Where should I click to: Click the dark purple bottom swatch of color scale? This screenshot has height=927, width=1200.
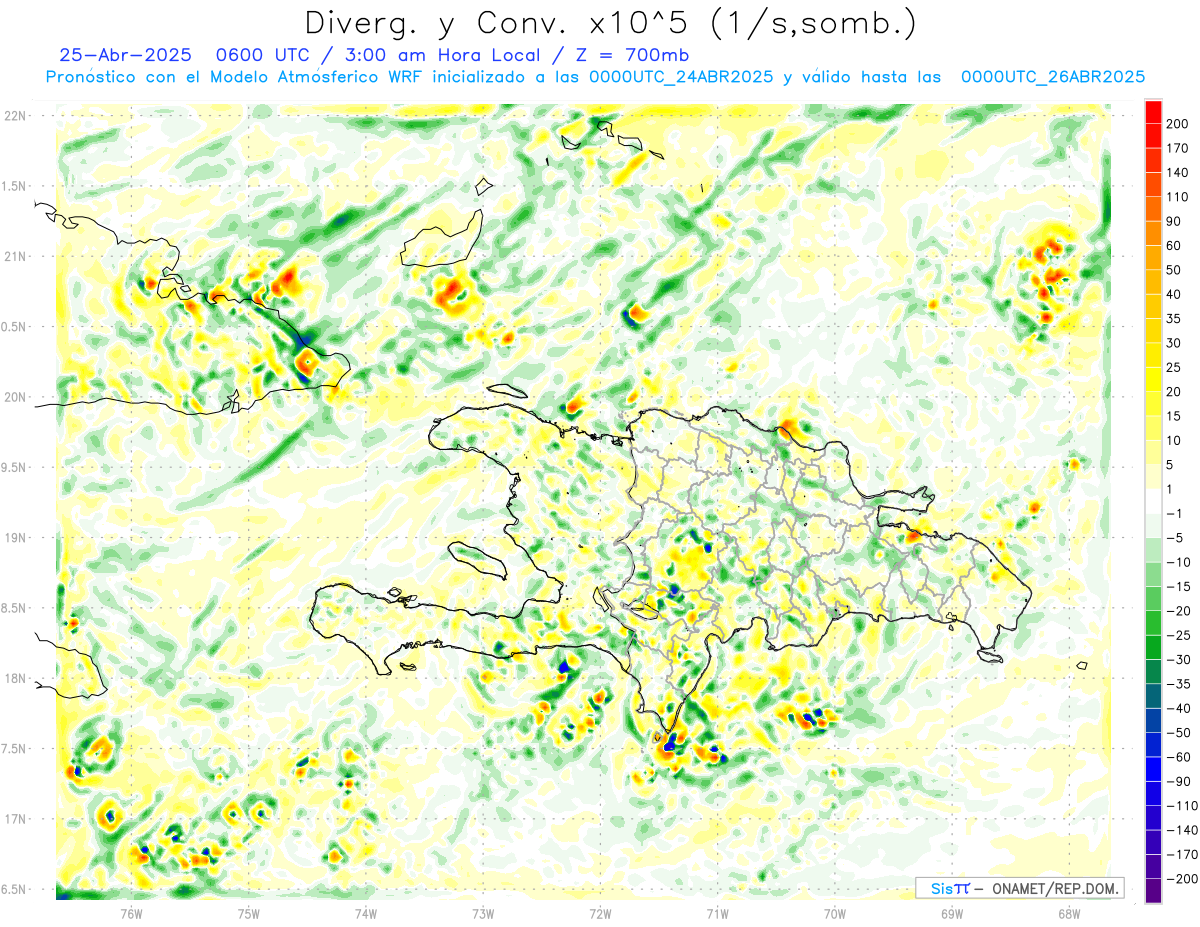pos(1153,890)
